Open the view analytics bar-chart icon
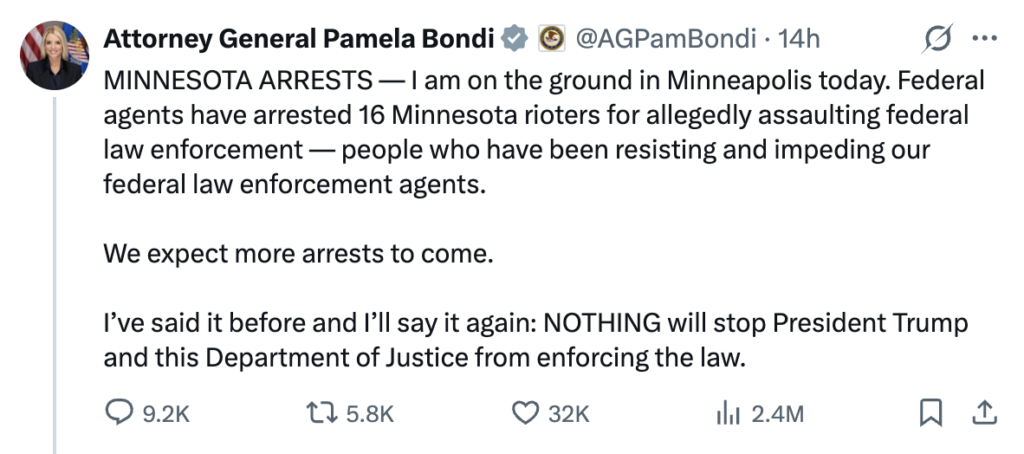Viewport: 1024px width, 454px height. 727,413
